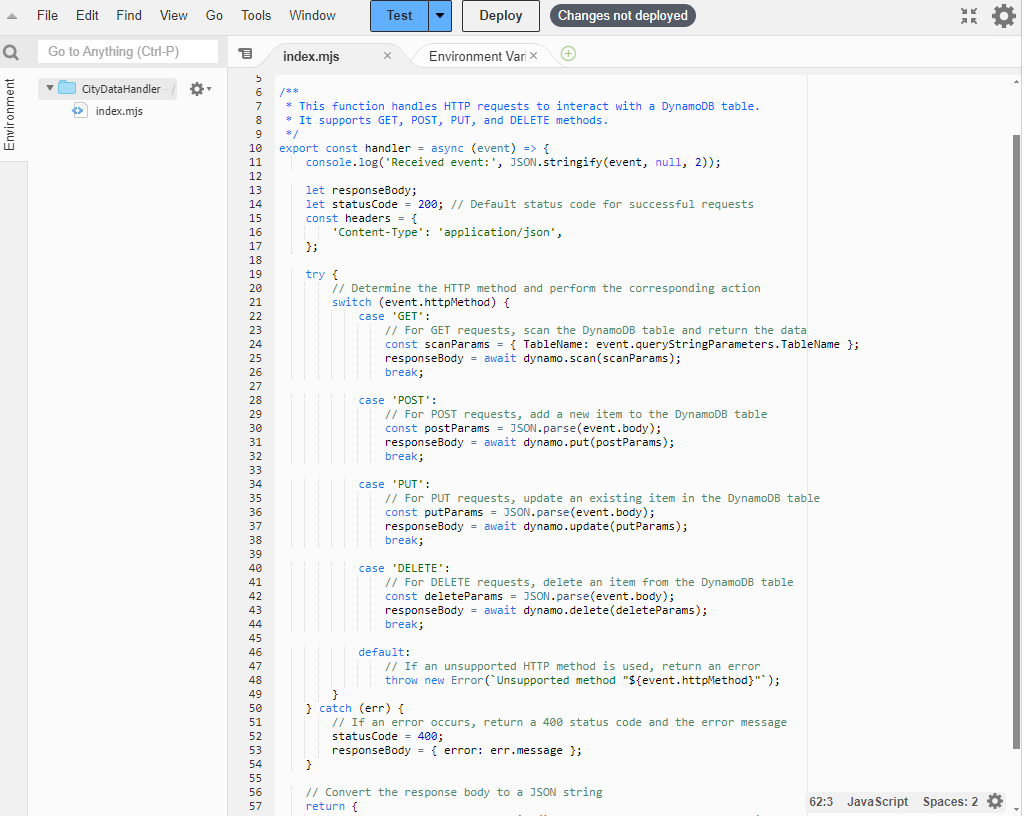Click the tab list icon left of index.mjs

246,55
